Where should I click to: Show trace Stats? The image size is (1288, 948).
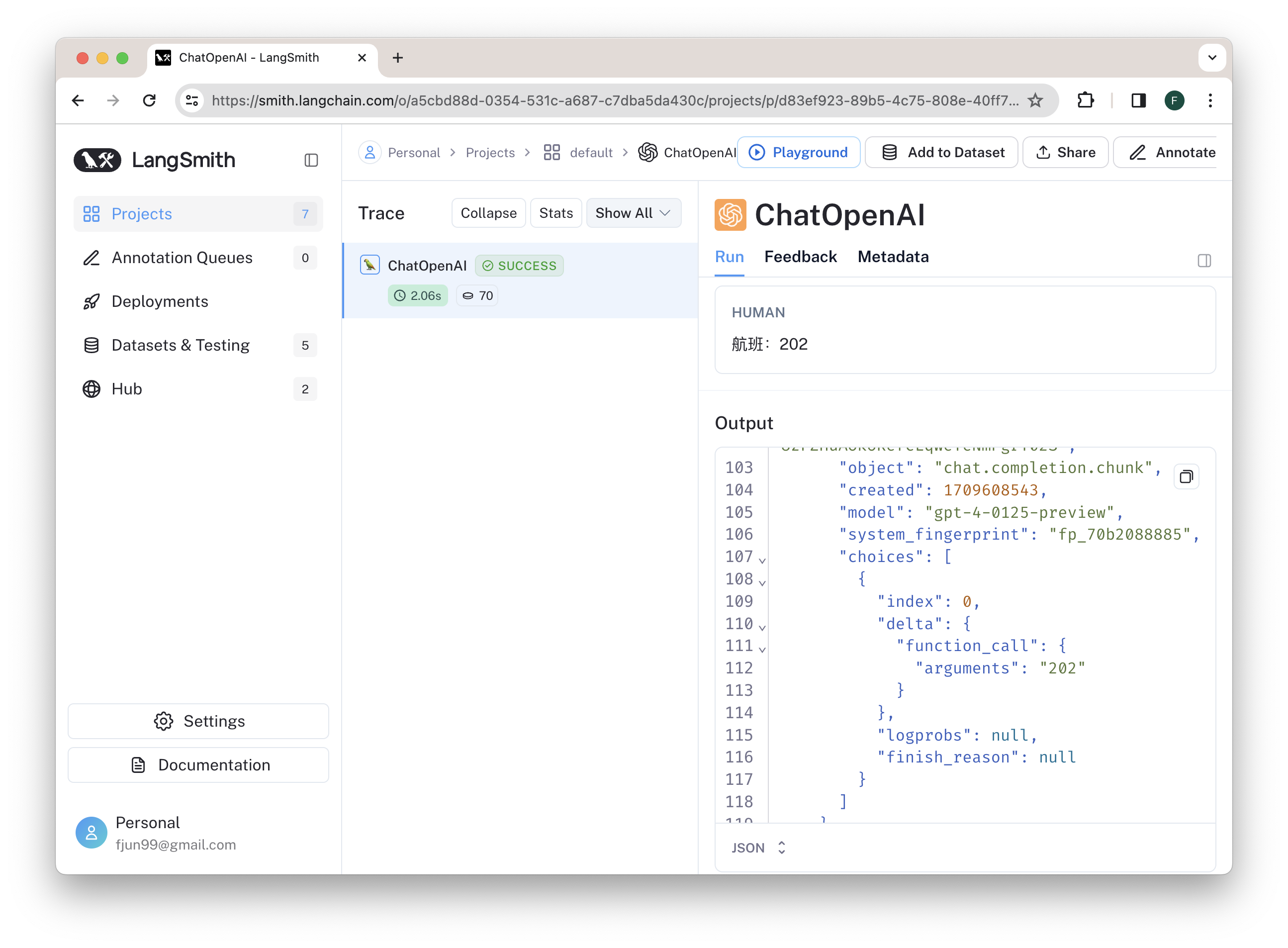pyautogui.click(x=555, y=213)
